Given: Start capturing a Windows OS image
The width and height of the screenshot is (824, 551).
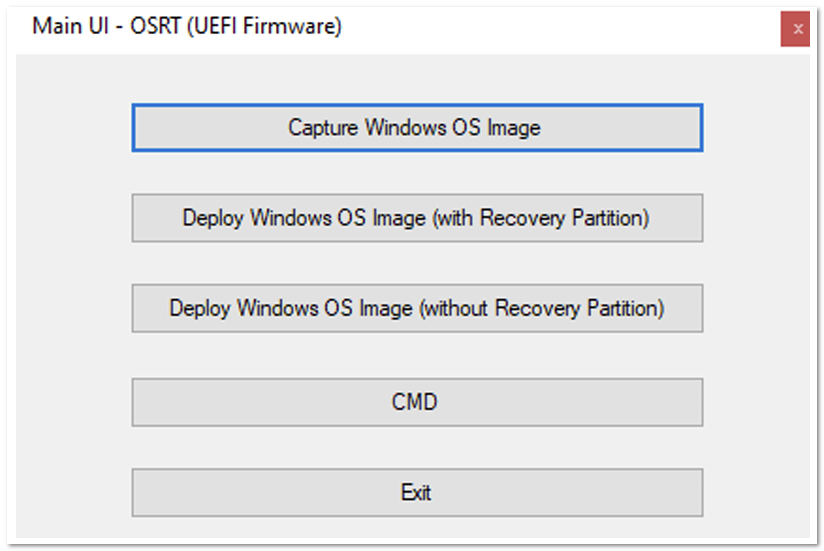Looking at the screenshot, I should [417, 128].
